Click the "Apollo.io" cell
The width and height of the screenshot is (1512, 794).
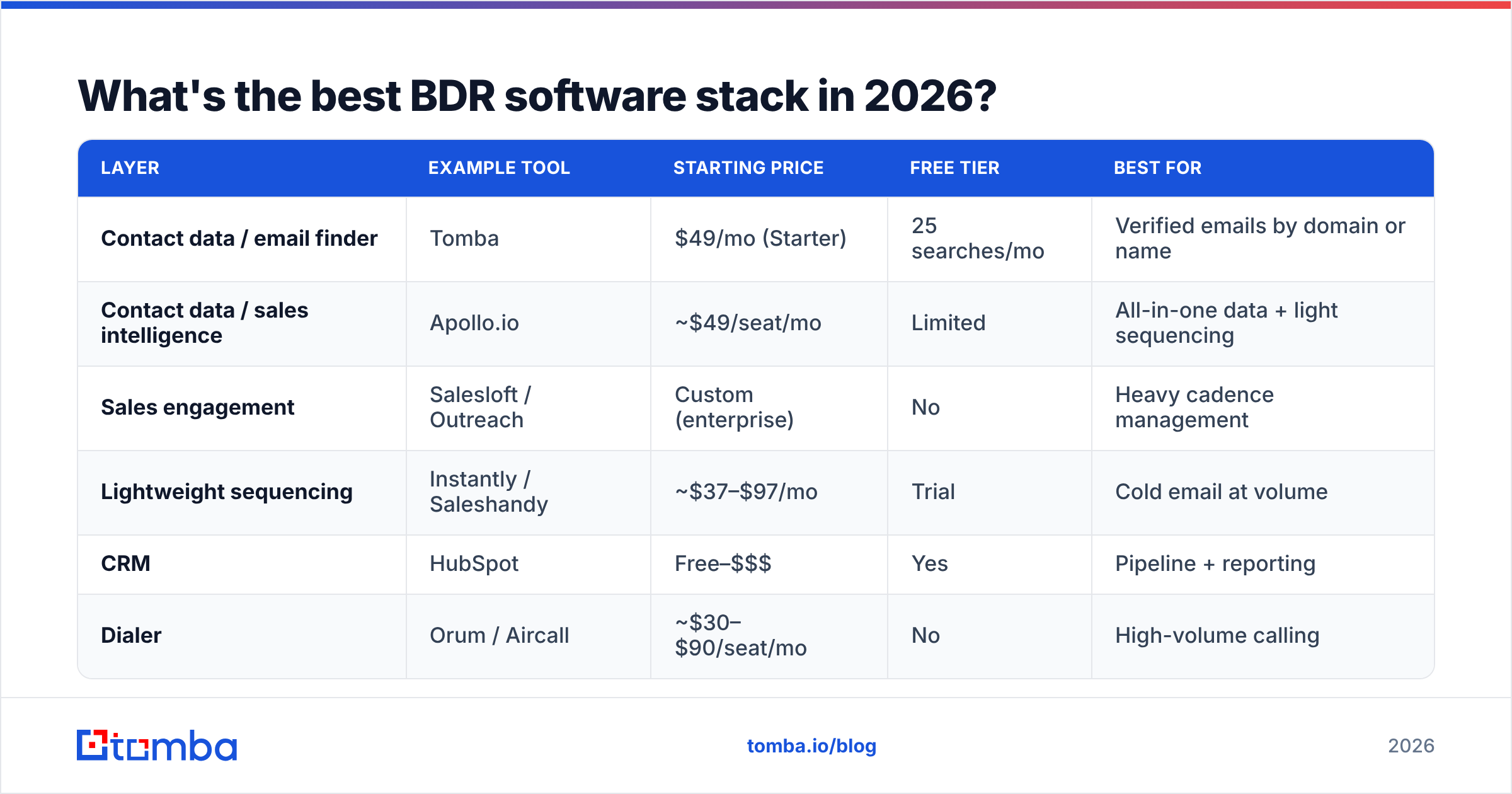(x=529, y=323)
